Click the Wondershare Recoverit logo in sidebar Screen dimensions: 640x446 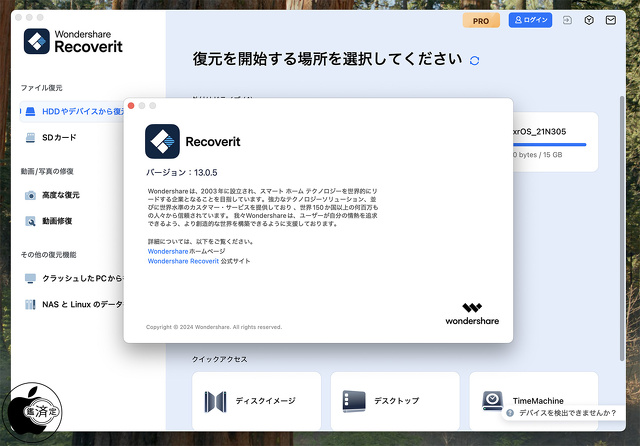(x=73, y=41)
